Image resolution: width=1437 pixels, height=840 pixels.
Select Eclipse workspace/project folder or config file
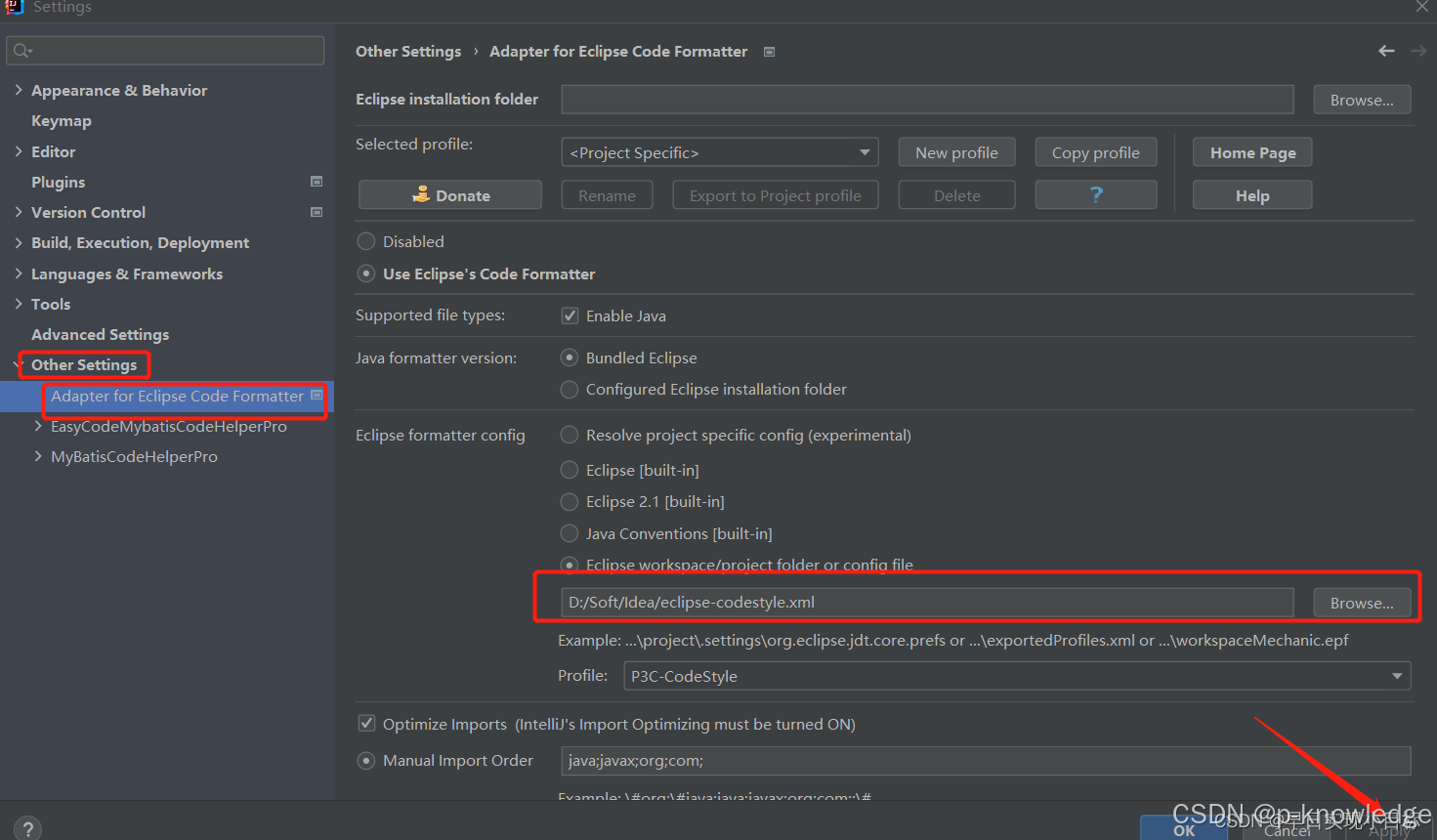570,565
